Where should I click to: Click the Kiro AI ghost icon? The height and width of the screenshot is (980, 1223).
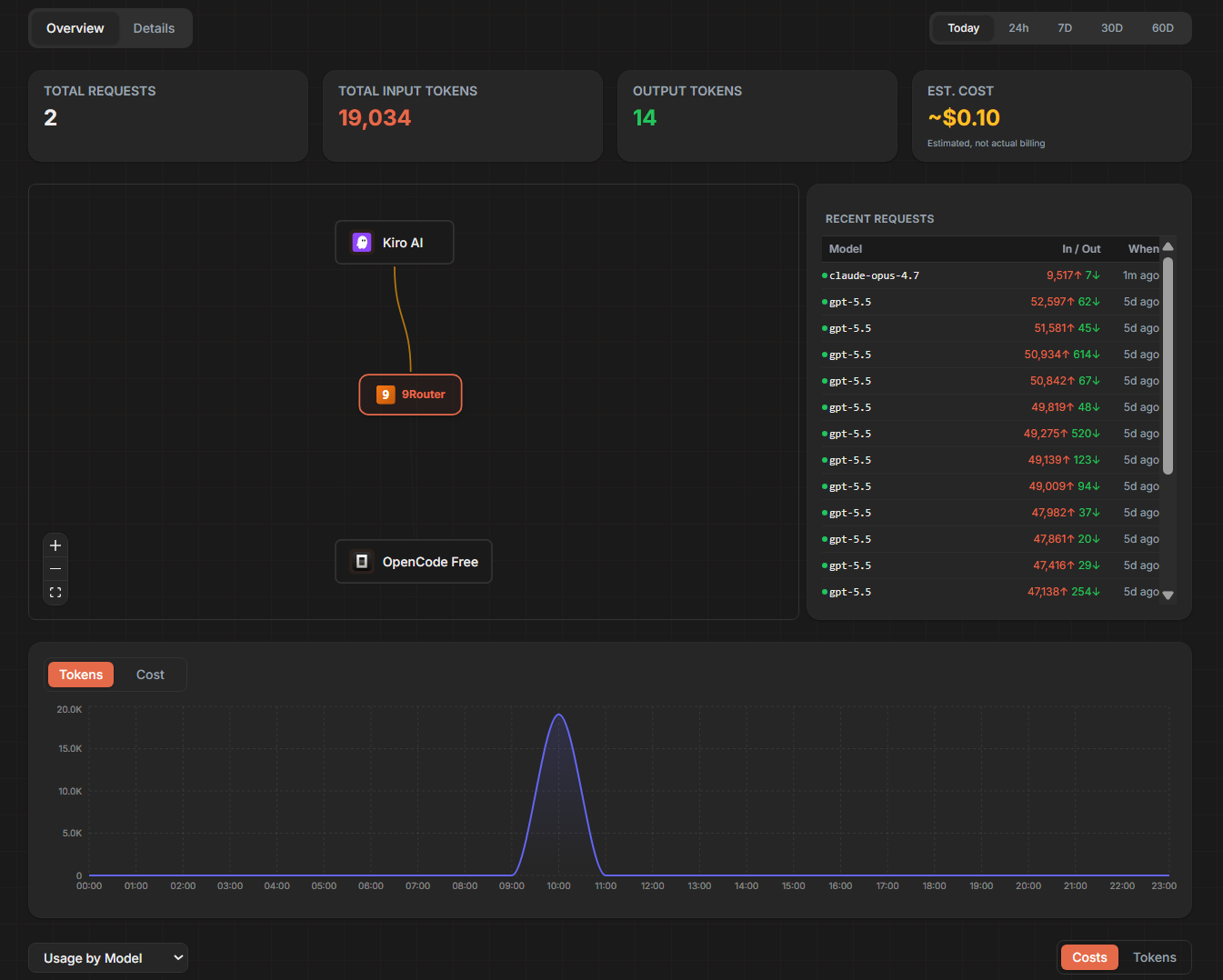362,243
